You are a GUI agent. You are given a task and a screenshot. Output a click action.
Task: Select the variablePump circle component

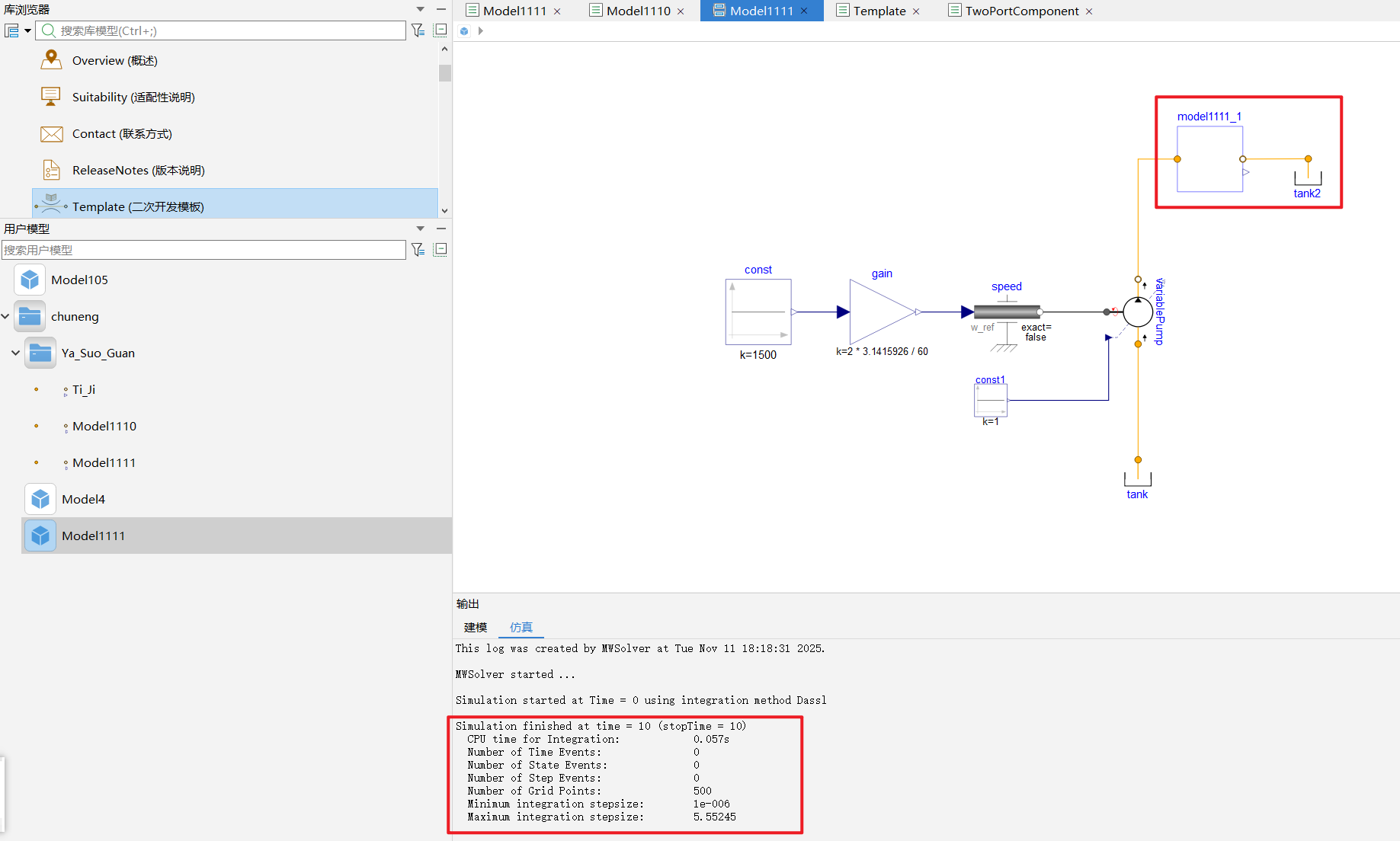pos(1138,312)
